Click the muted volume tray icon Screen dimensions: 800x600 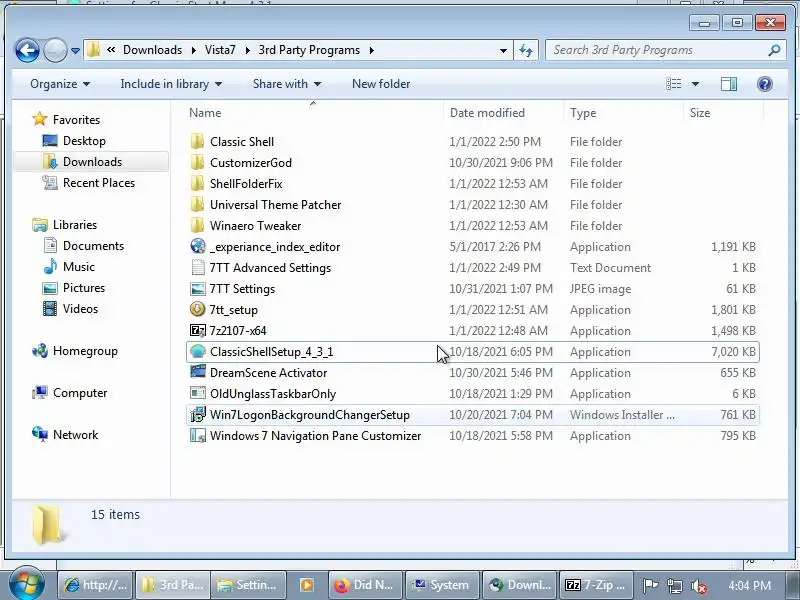pos(698,586)
